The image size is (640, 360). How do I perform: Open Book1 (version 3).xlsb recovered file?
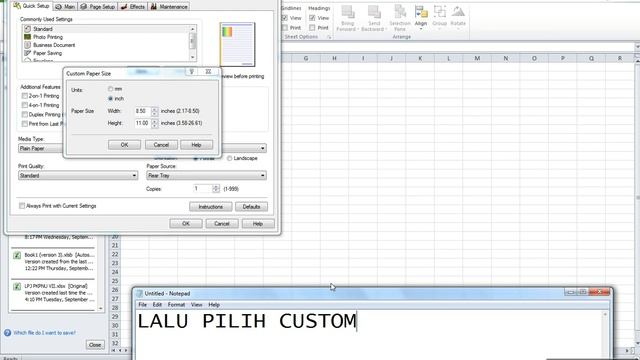[53, 262]
